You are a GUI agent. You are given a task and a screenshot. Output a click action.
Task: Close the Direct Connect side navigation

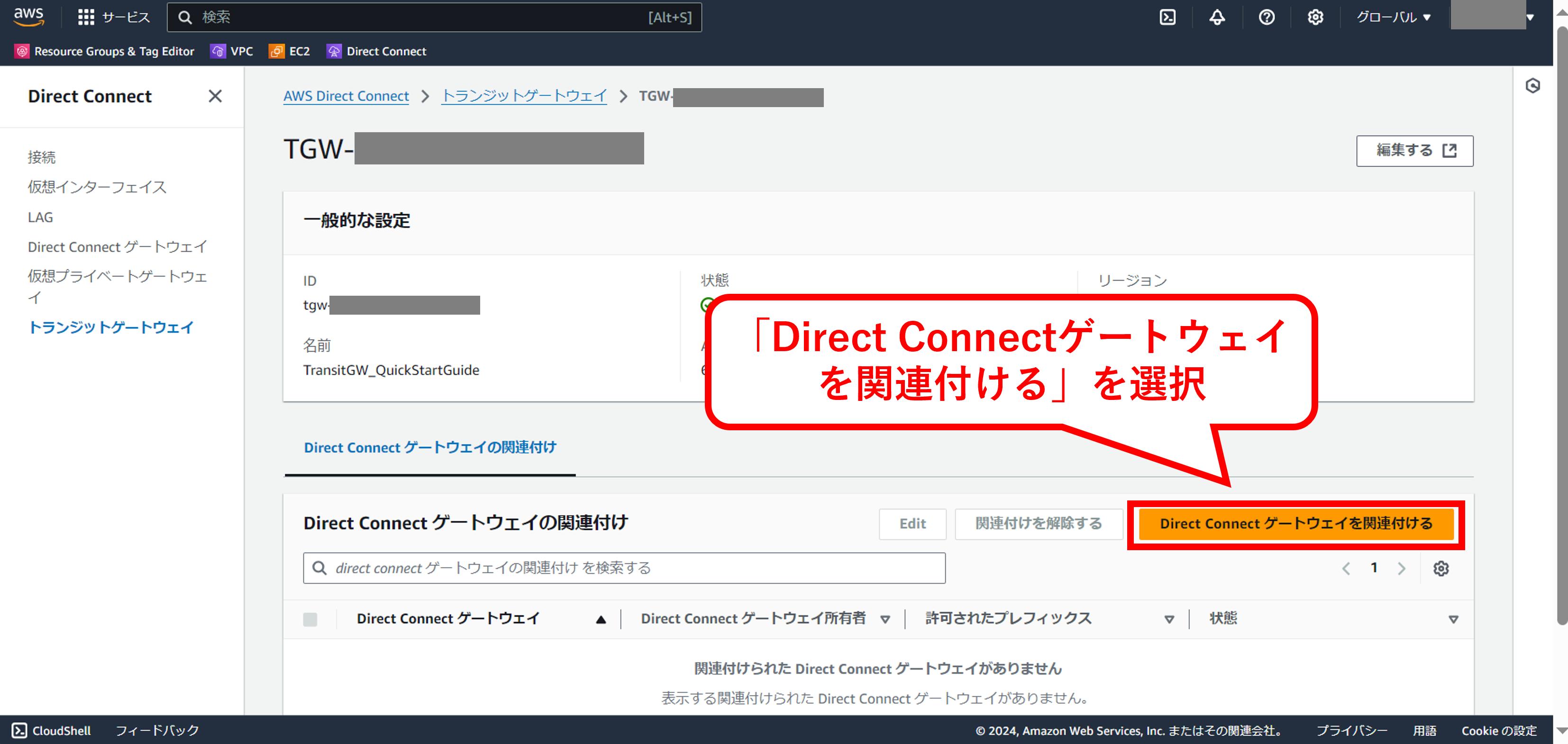point(215,96)
